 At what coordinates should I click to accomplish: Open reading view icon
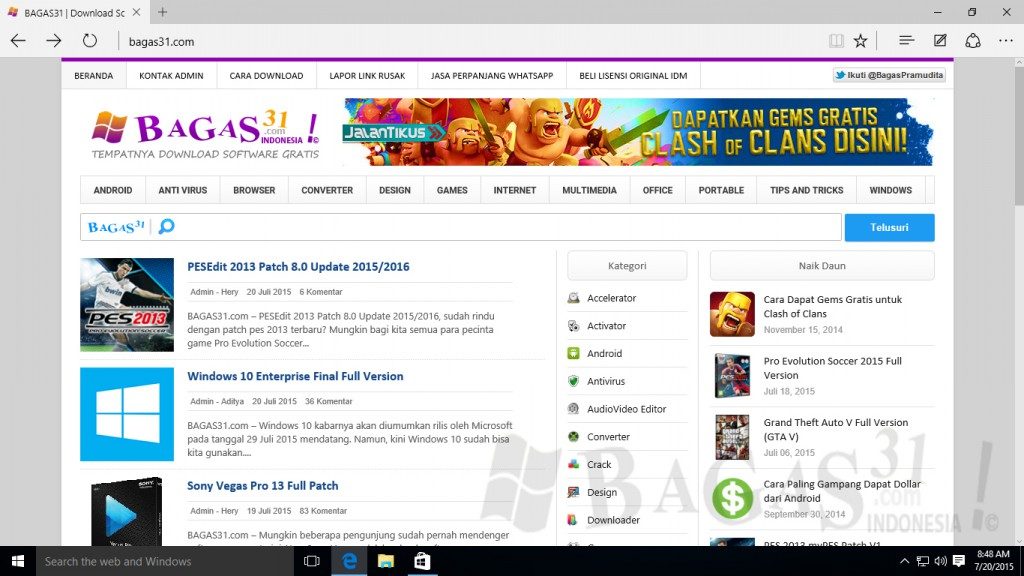[x=836, y=41]
